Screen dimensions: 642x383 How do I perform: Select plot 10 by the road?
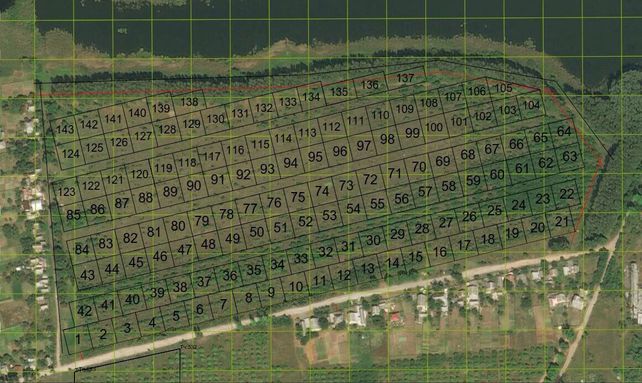click(x=296, y=287)
